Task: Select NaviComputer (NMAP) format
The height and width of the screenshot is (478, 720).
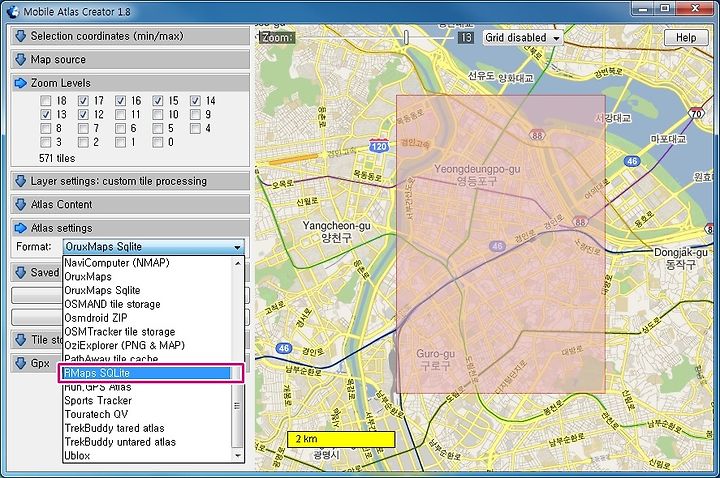Action: [147, 263]
